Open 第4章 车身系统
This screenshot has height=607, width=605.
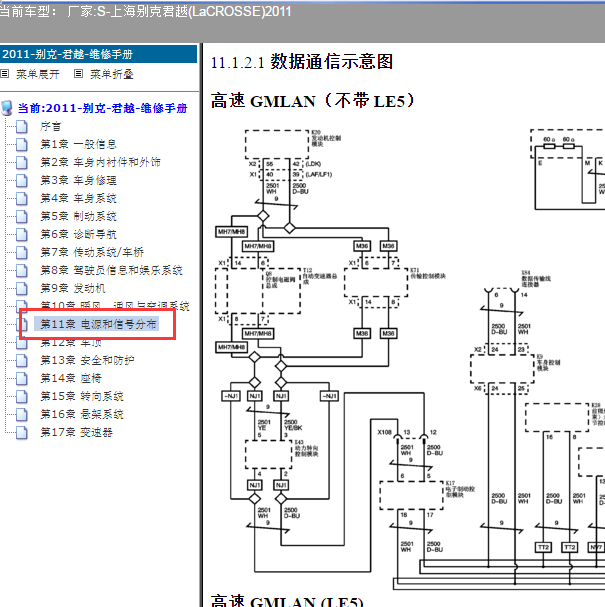79,198
